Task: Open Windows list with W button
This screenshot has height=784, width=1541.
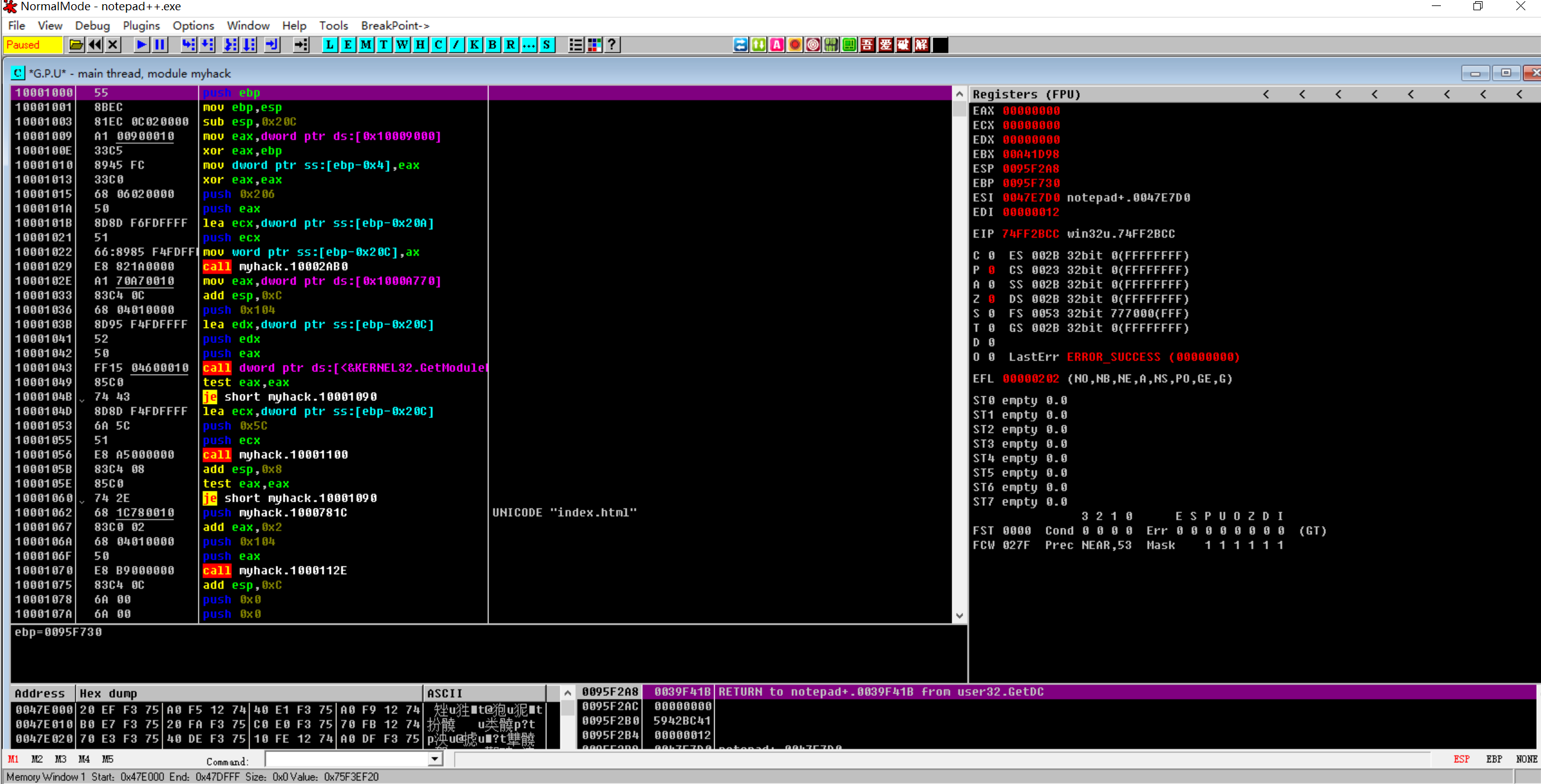Action: [402, 45]
